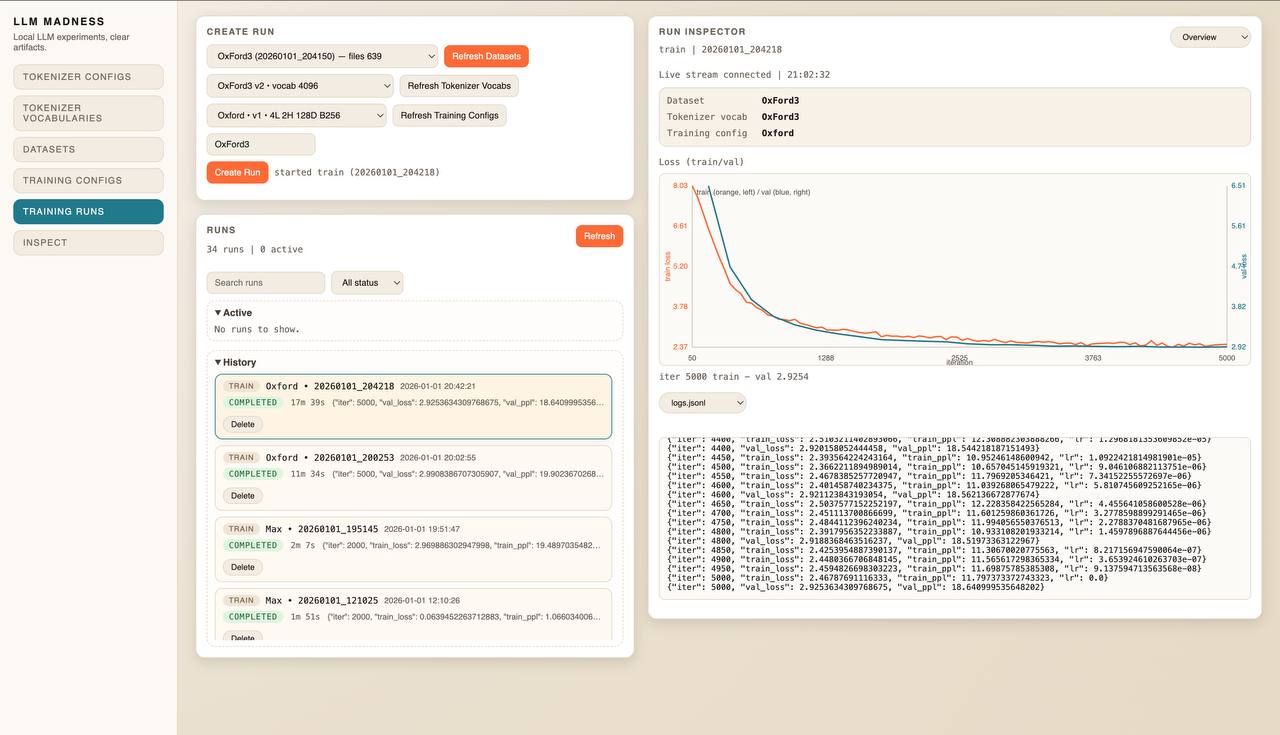The image size is (1280, 735).
Task: Open the Overview view selector
Action: click(1210, 37)
